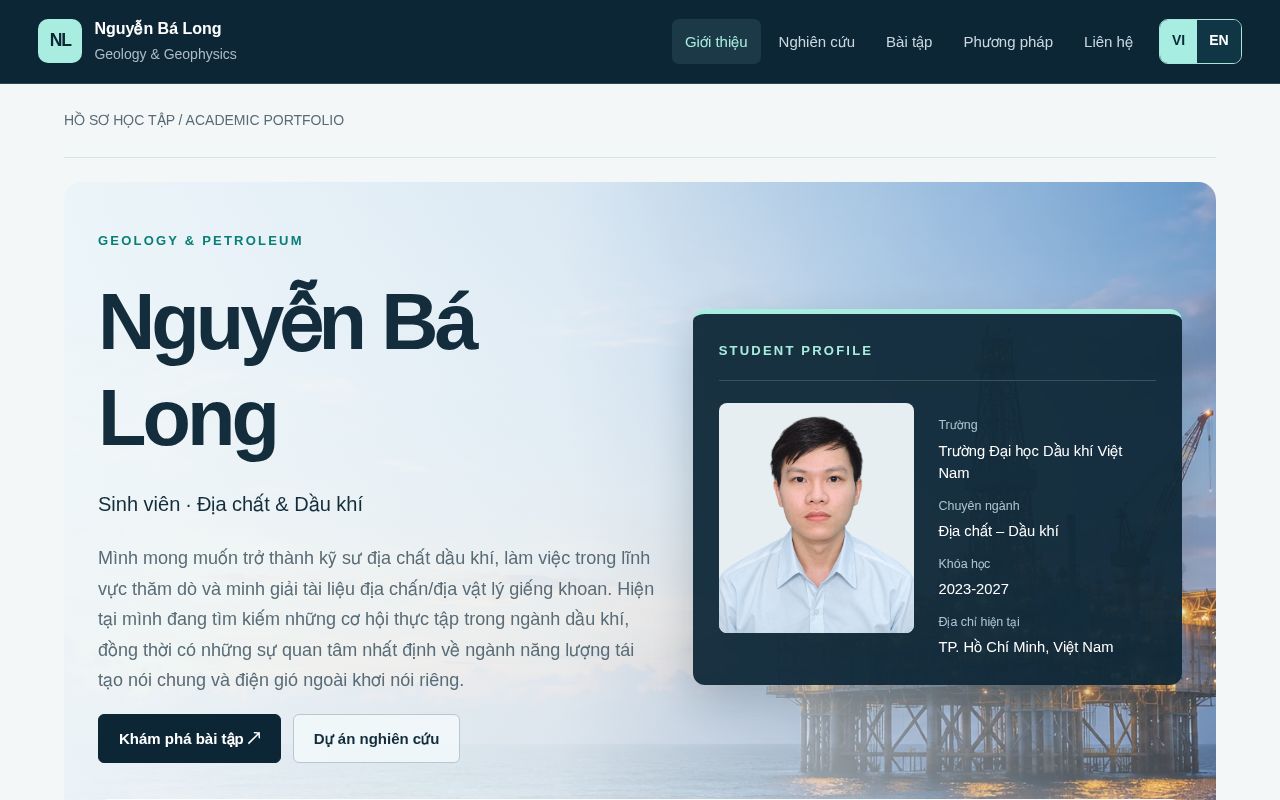Click the Địa chất – Dầu khí major value

coord(998,530)
